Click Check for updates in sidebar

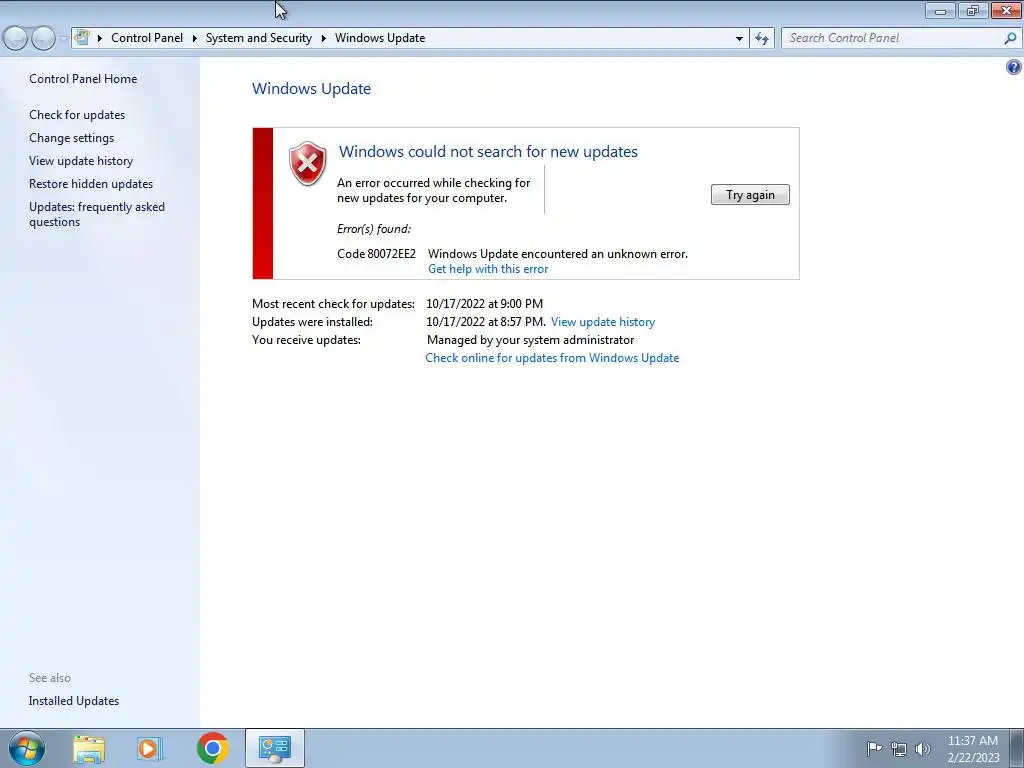(77, 115)
